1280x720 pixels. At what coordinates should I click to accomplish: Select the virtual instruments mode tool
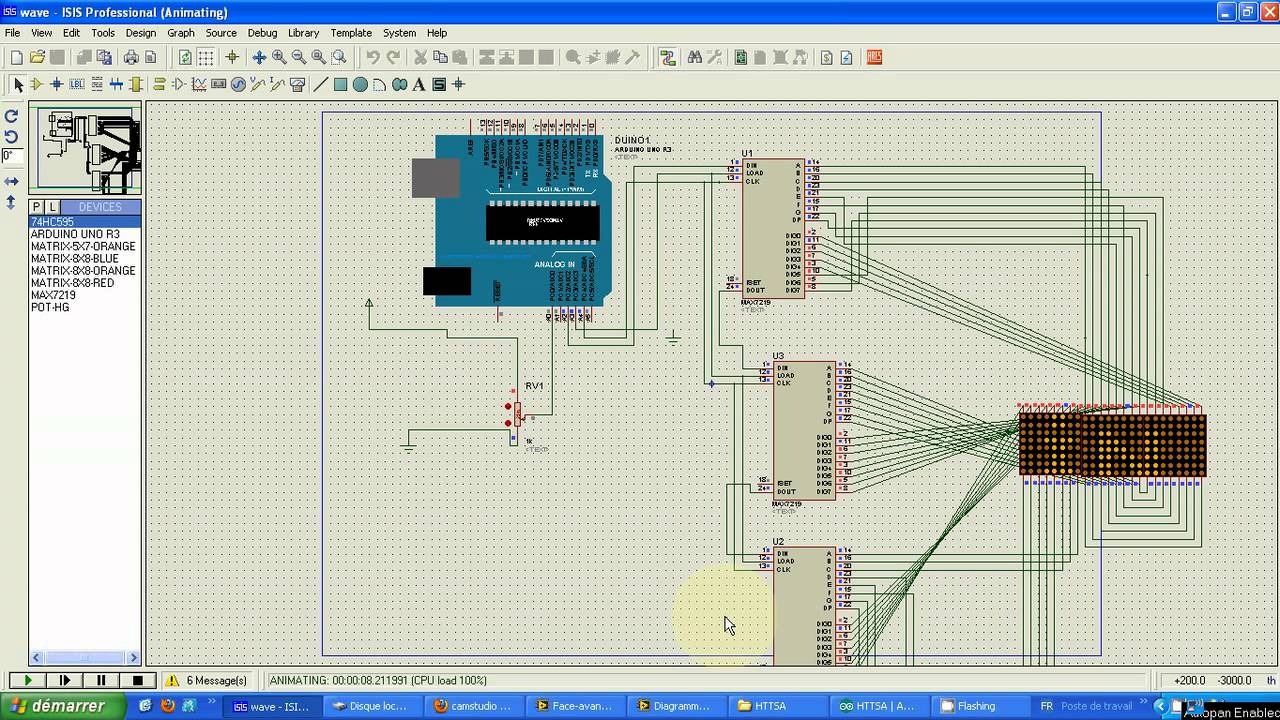(297, 85)
